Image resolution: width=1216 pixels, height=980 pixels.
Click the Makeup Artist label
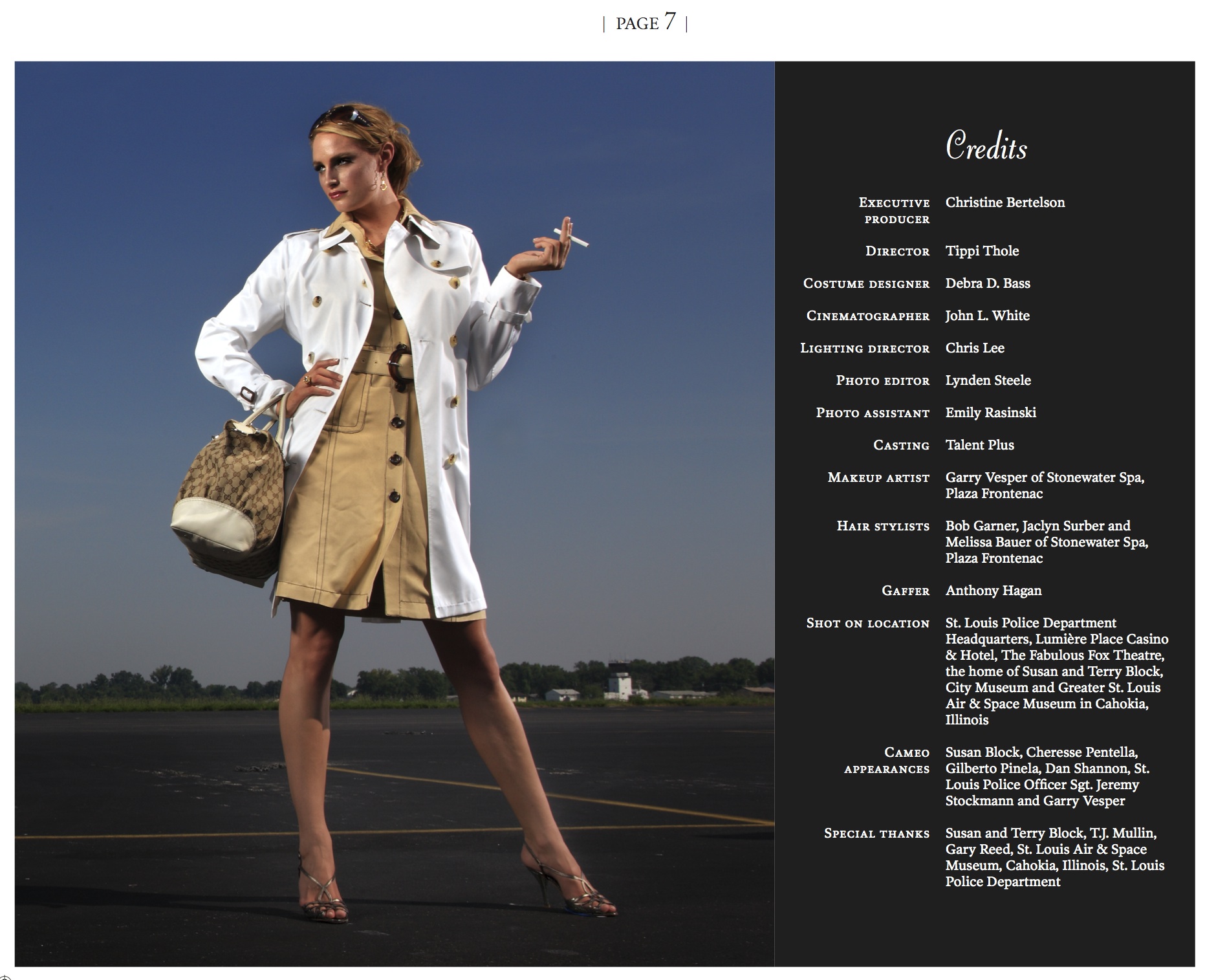tap(878, 478)
